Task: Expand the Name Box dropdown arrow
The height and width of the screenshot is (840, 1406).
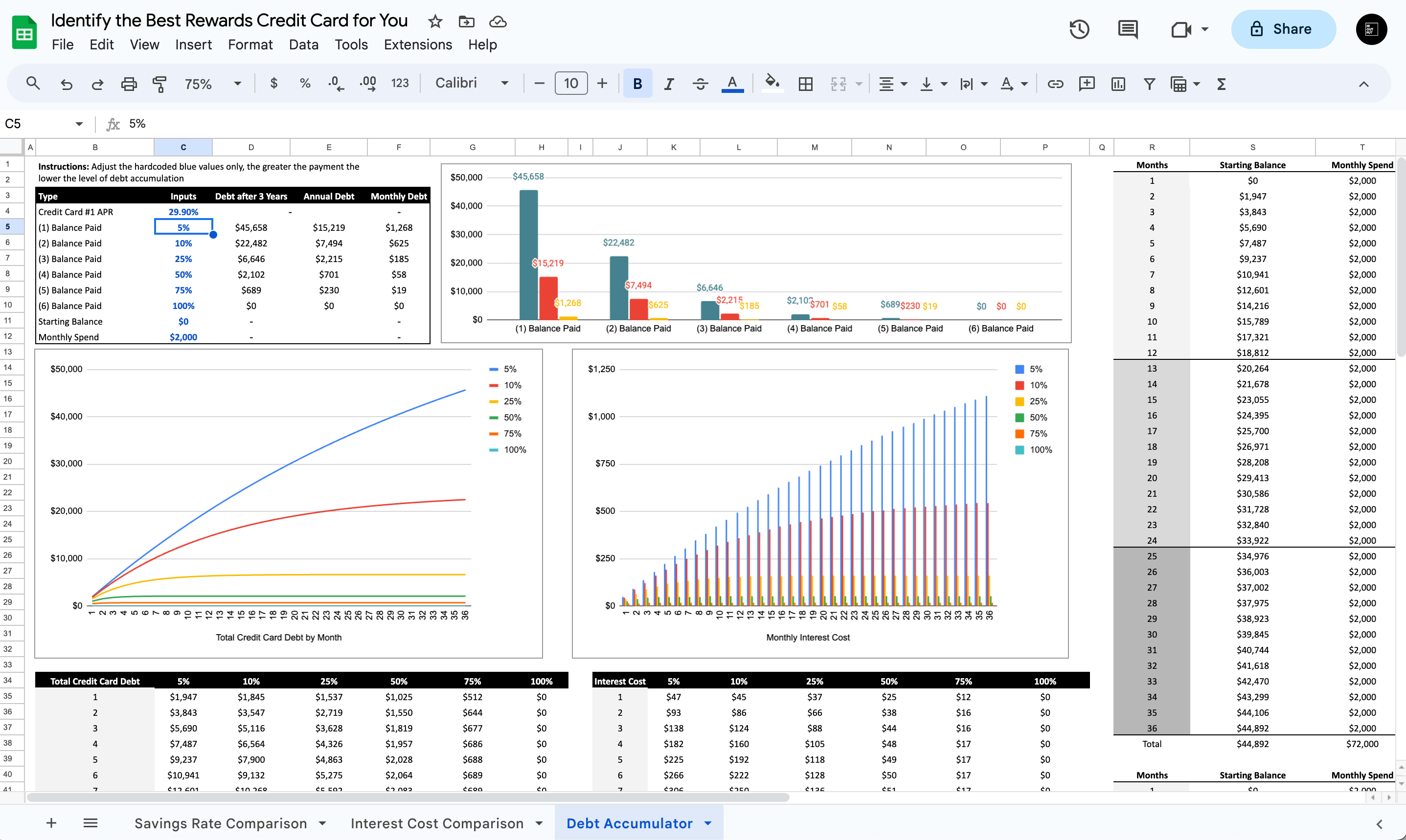Action: click(x=79, y=124)
